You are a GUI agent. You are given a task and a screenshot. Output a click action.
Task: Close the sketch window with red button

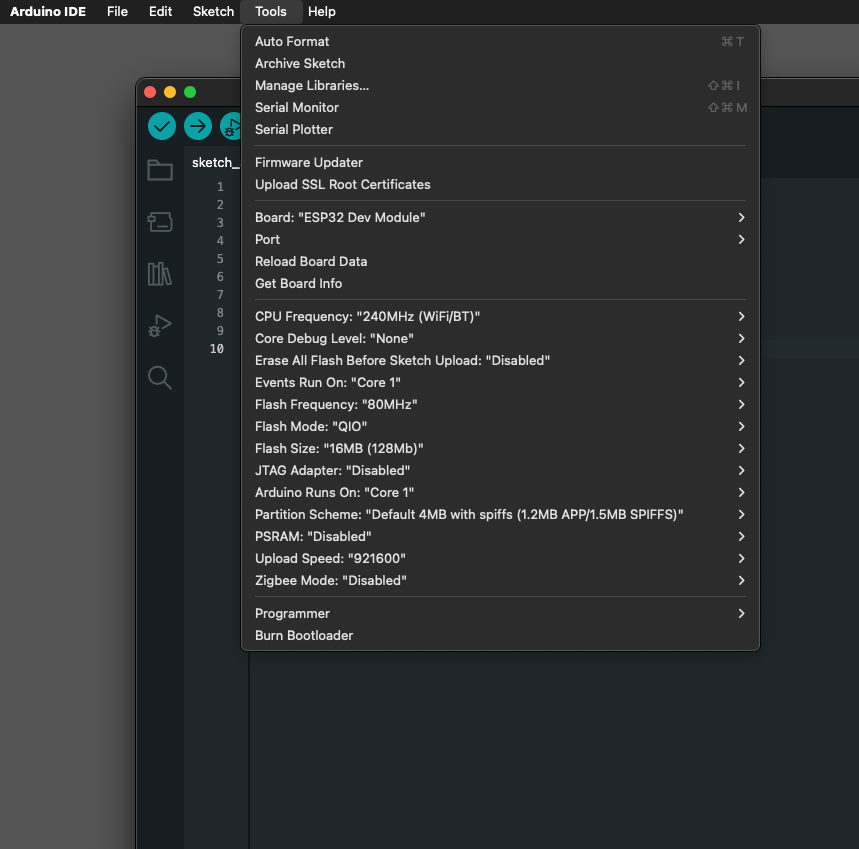coord(150,92)
